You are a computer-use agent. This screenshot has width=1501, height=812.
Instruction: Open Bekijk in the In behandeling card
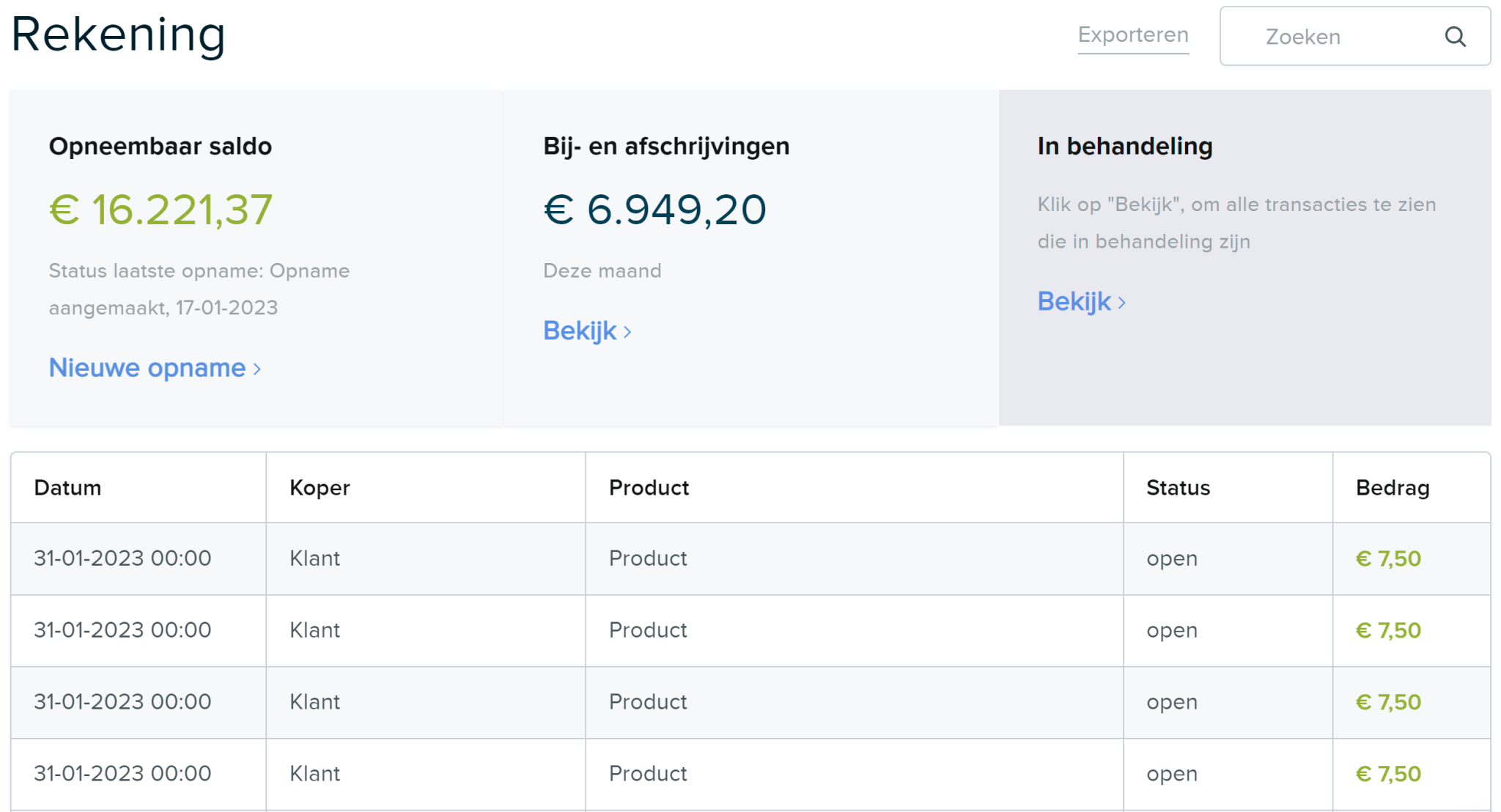[x=1074, y=300]
